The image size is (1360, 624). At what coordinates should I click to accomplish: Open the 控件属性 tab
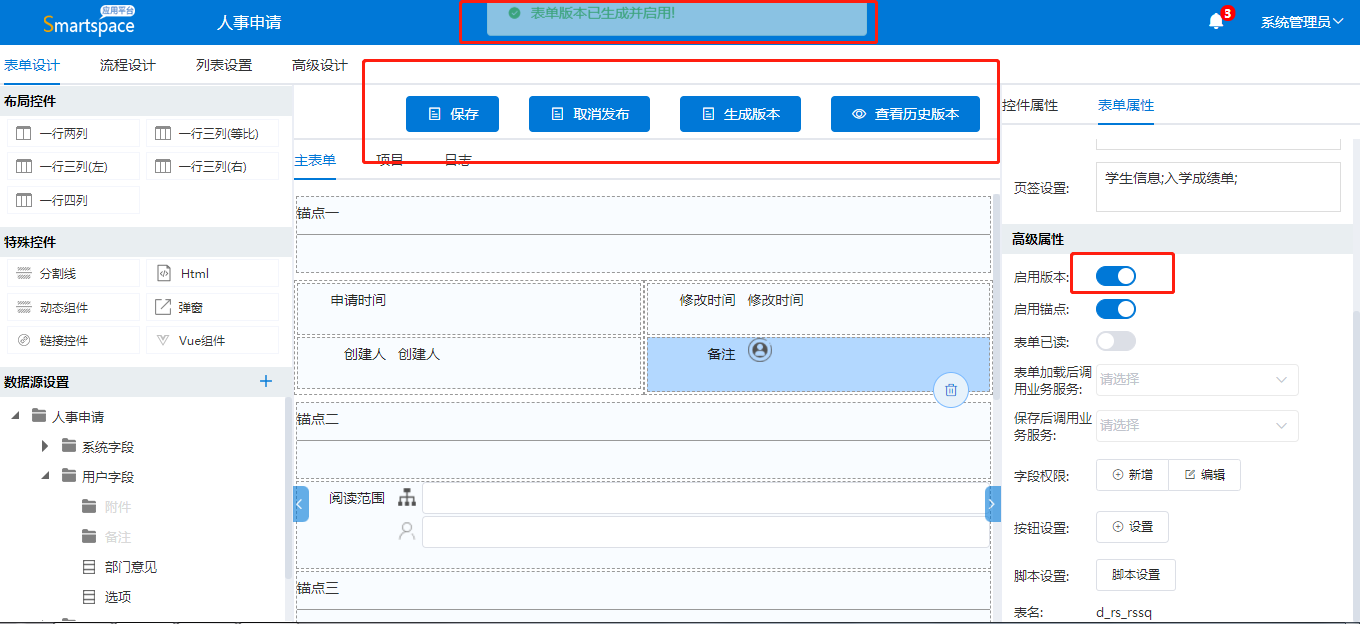[x=1030, y=105]
